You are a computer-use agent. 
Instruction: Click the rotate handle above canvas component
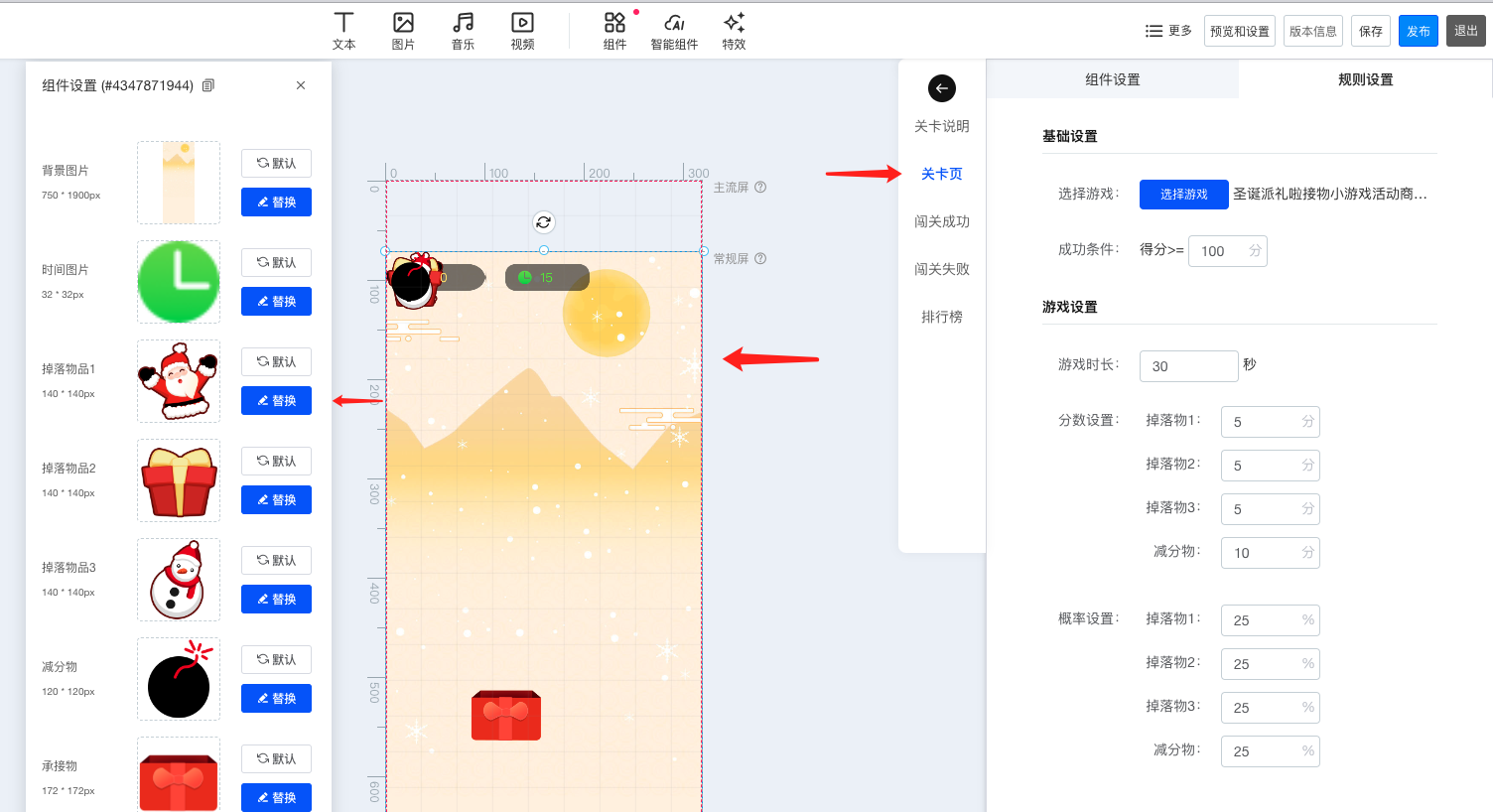pyautogui.click(x=543, y=222)
